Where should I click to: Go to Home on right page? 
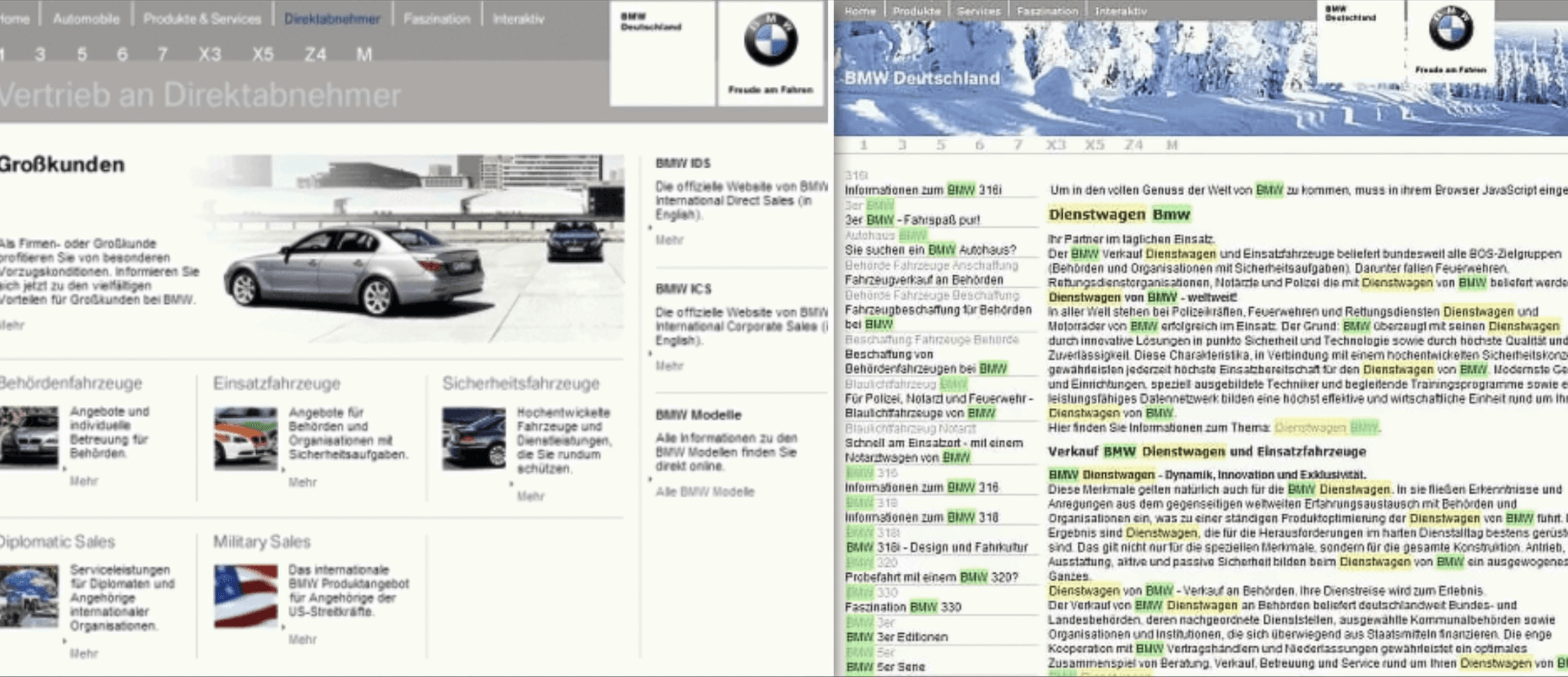[x=860, y=11]
